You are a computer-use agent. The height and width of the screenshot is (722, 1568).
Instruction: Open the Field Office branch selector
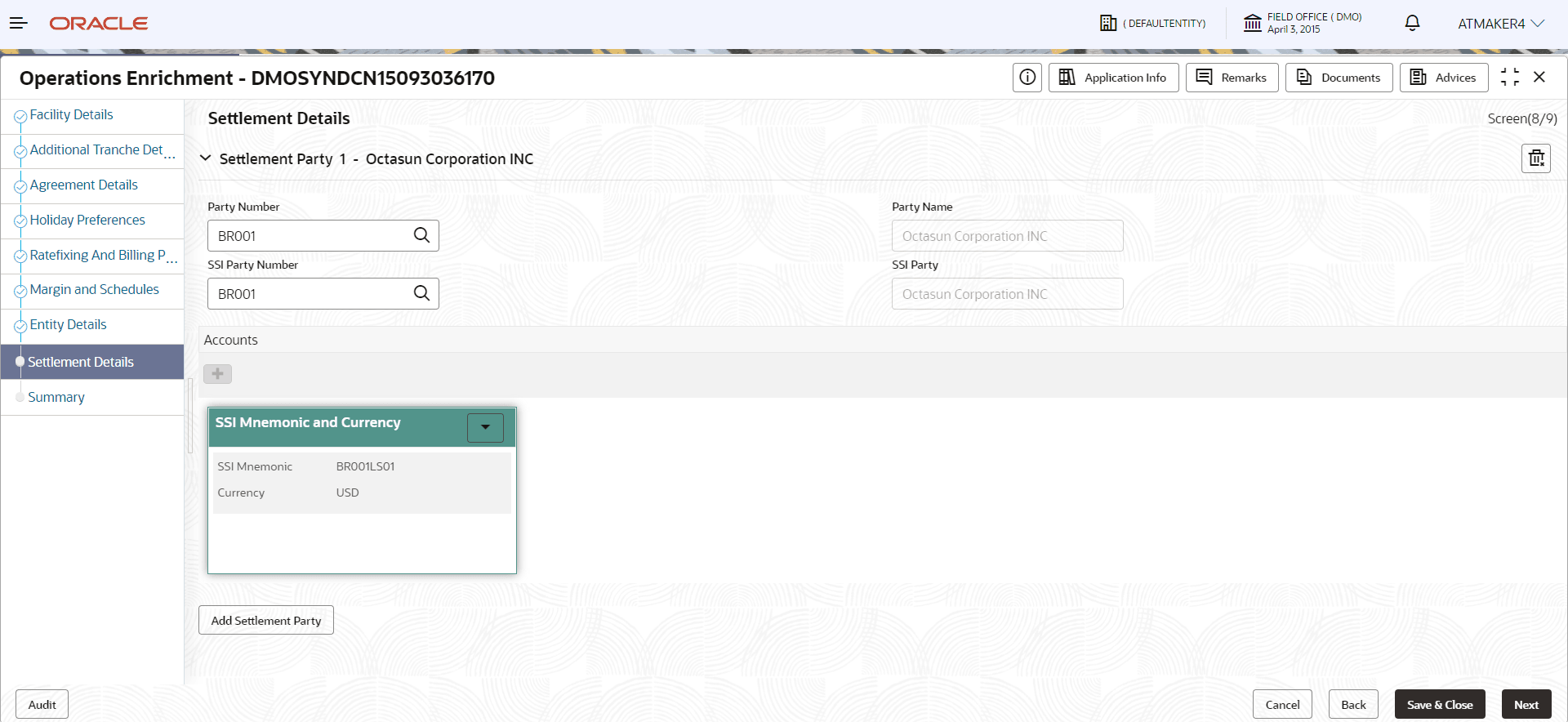[x=1303, y=23]
